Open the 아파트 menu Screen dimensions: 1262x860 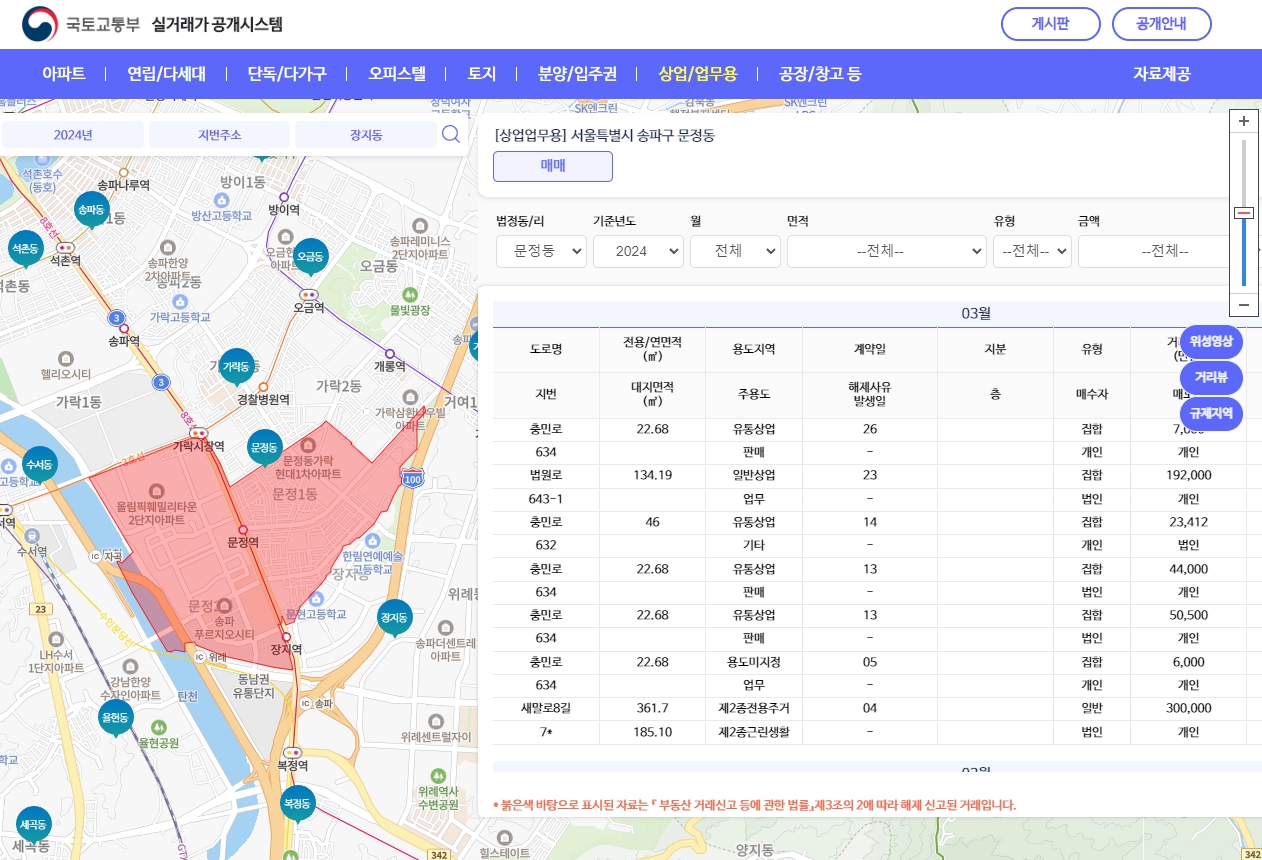point(63,74)
